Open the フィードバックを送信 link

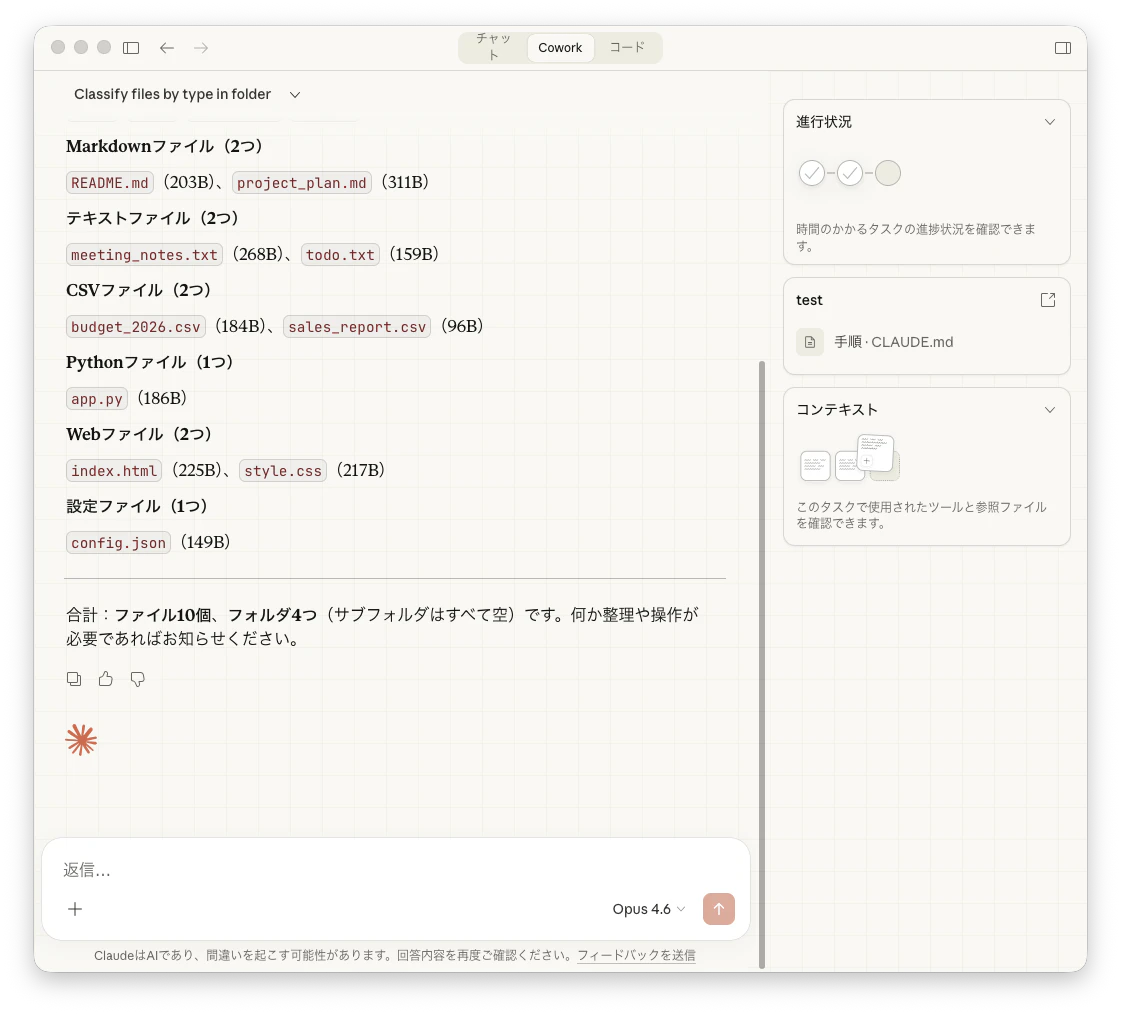[636, 955]
